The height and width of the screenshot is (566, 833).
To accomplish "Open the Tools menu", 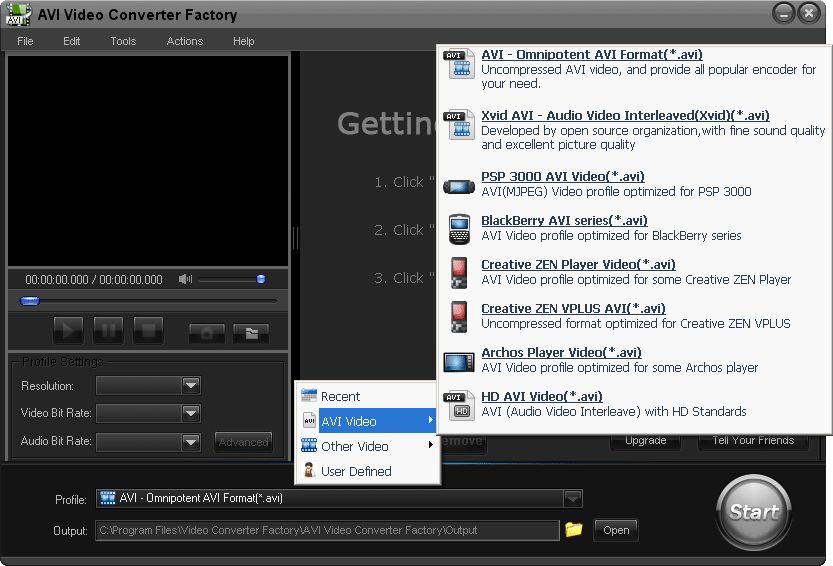I will 123,41.
